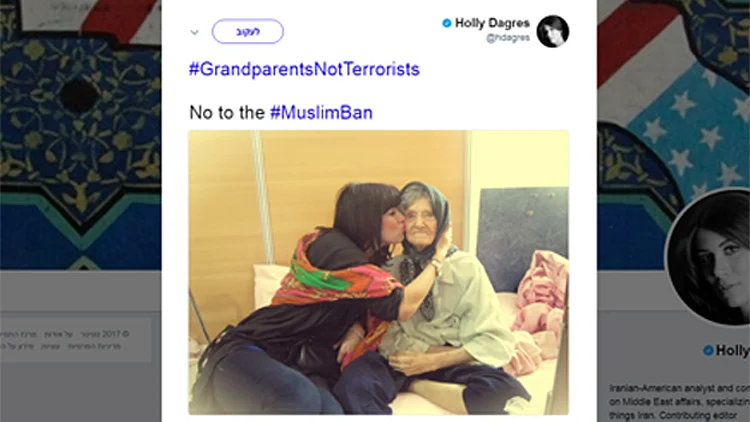The image size is (750, 422).
Task: Click the dimmed American flag header image
Action: (673, 96)
